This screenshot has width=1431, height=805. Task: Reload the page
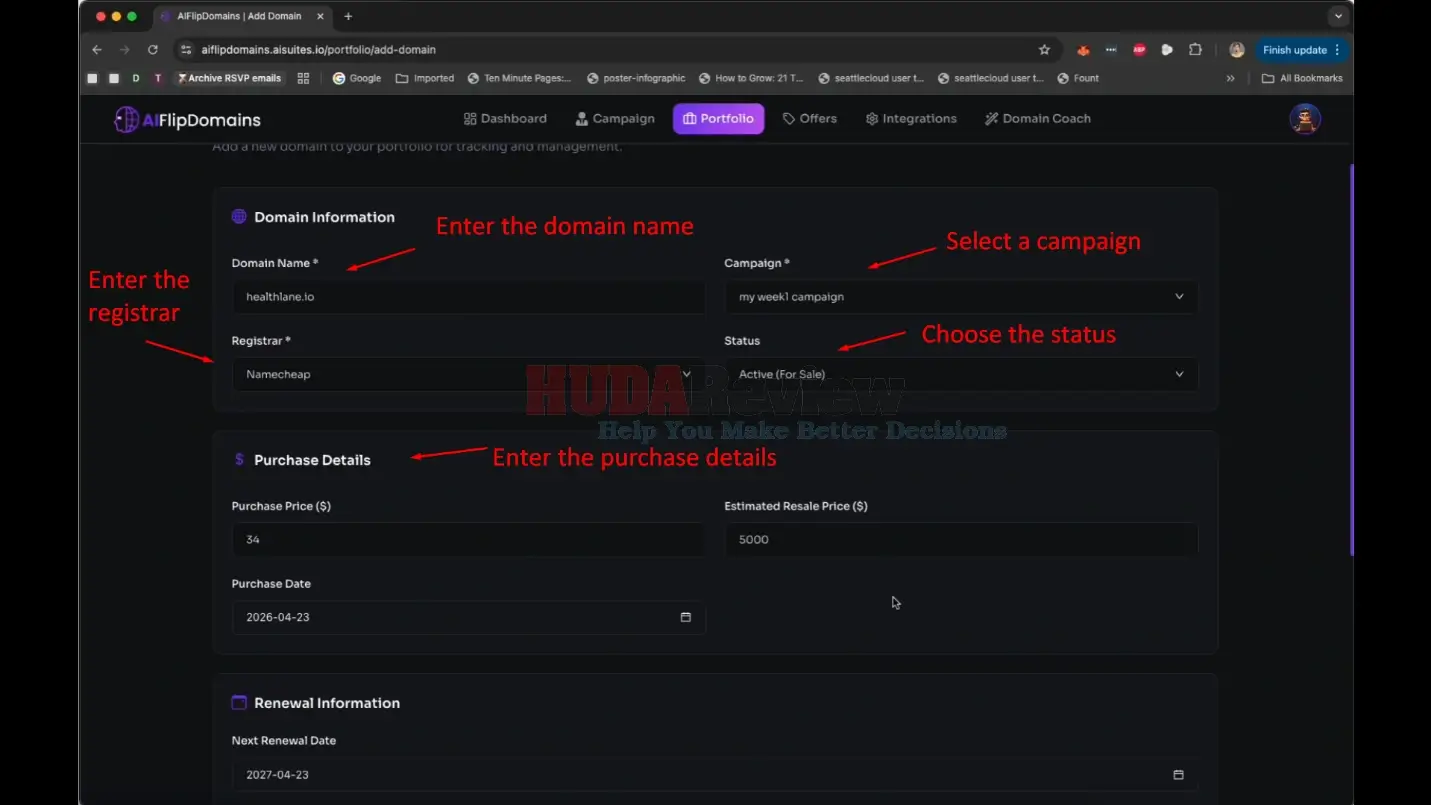coord(153,50)
